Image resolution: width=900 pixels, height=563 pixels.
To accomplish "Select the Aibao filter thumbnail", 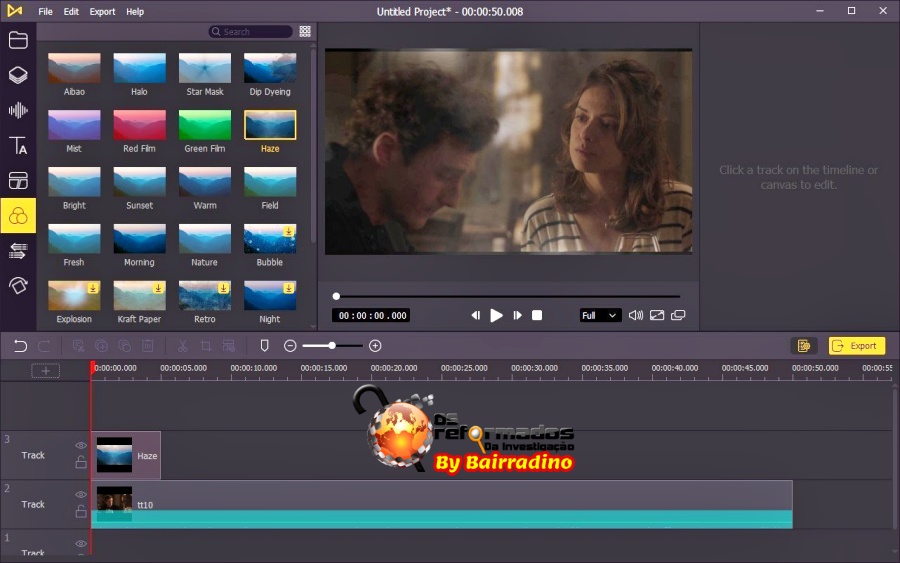I will [x=74, y=68].
